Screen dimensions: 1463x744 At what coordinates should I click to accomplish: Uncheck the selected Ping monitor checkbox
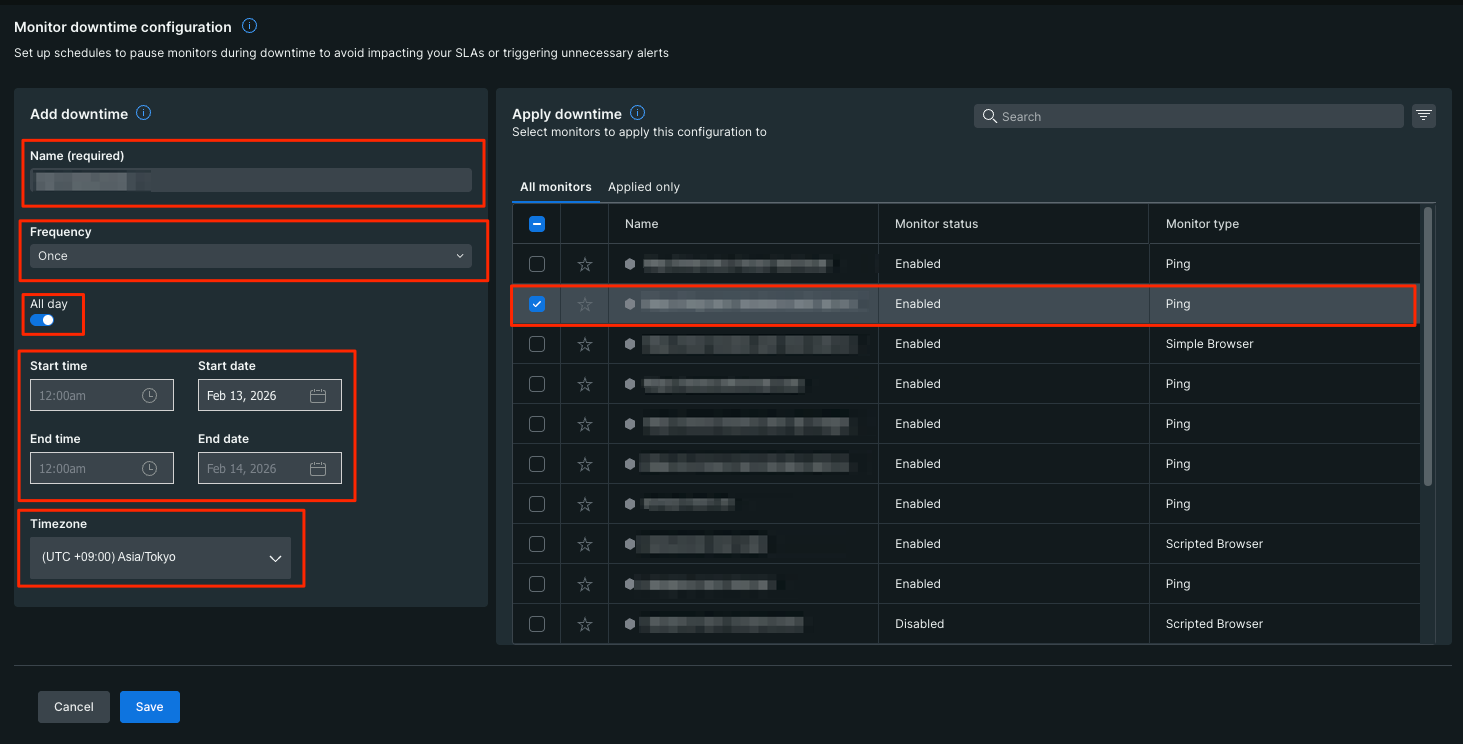point(537,304)
